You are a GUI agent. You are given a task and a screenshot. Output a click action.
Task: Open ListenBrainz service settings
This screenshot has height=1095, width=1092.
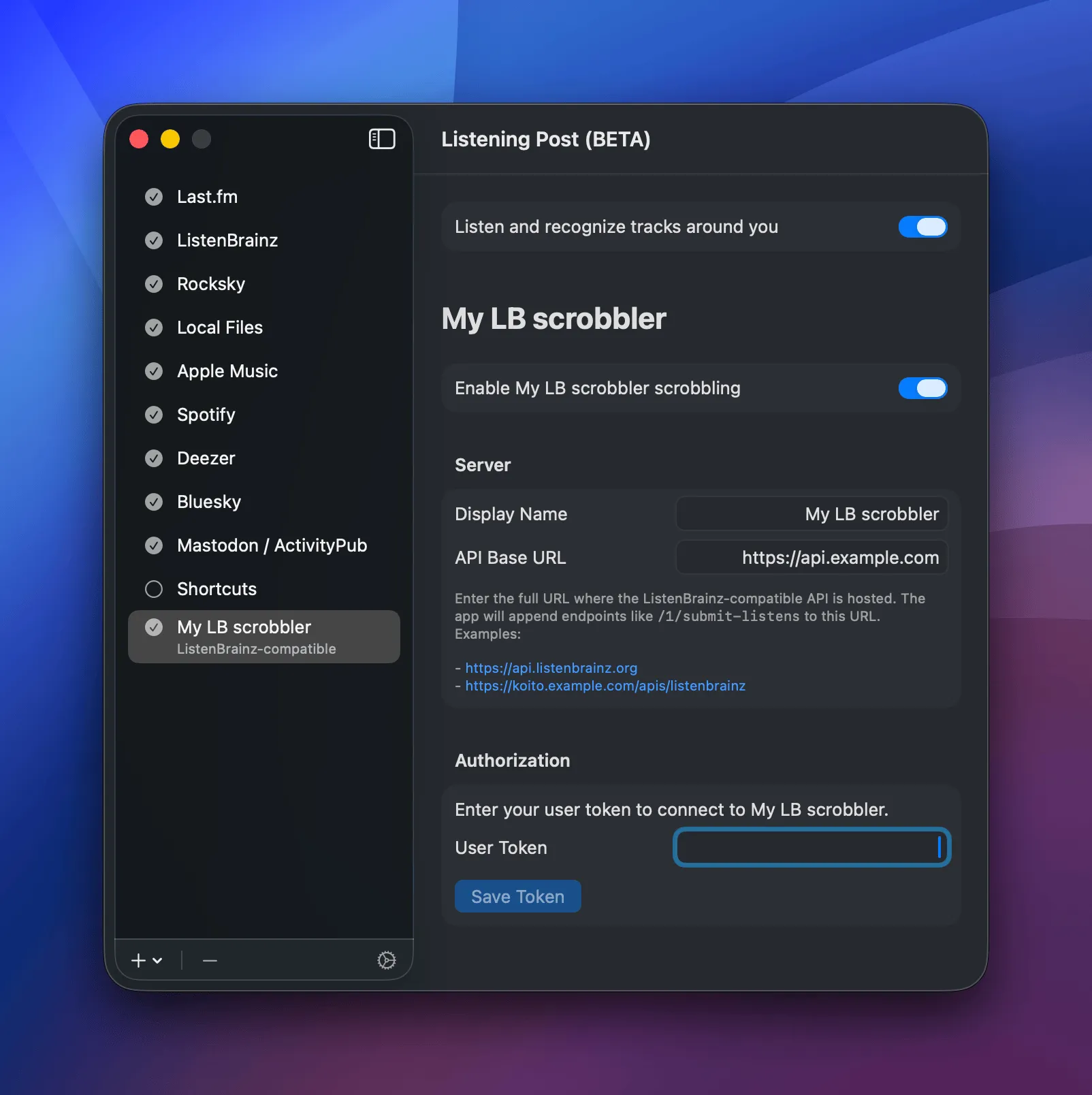coord(227,240)
